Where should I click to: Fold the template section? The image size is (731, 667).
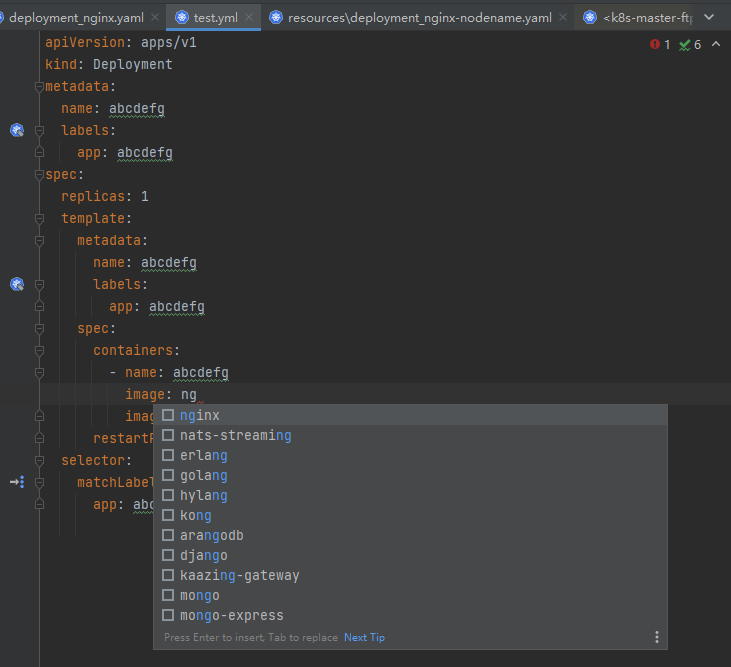tap(40, 219)
